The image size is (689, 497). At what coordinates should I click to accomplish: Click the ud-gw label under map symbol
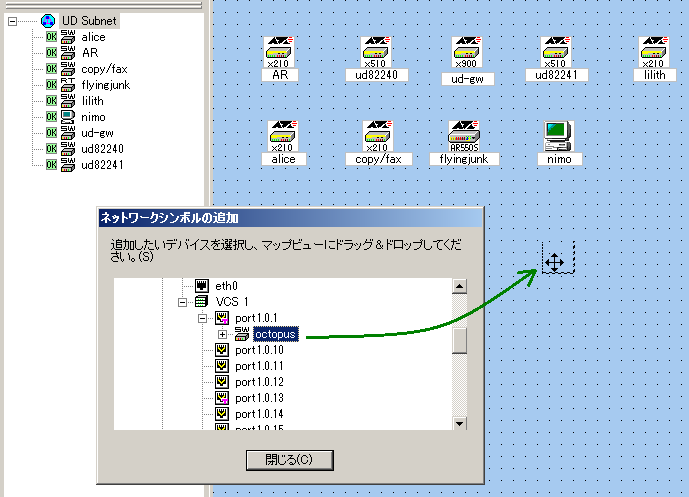pyautogui.click(x=467, y=79)
